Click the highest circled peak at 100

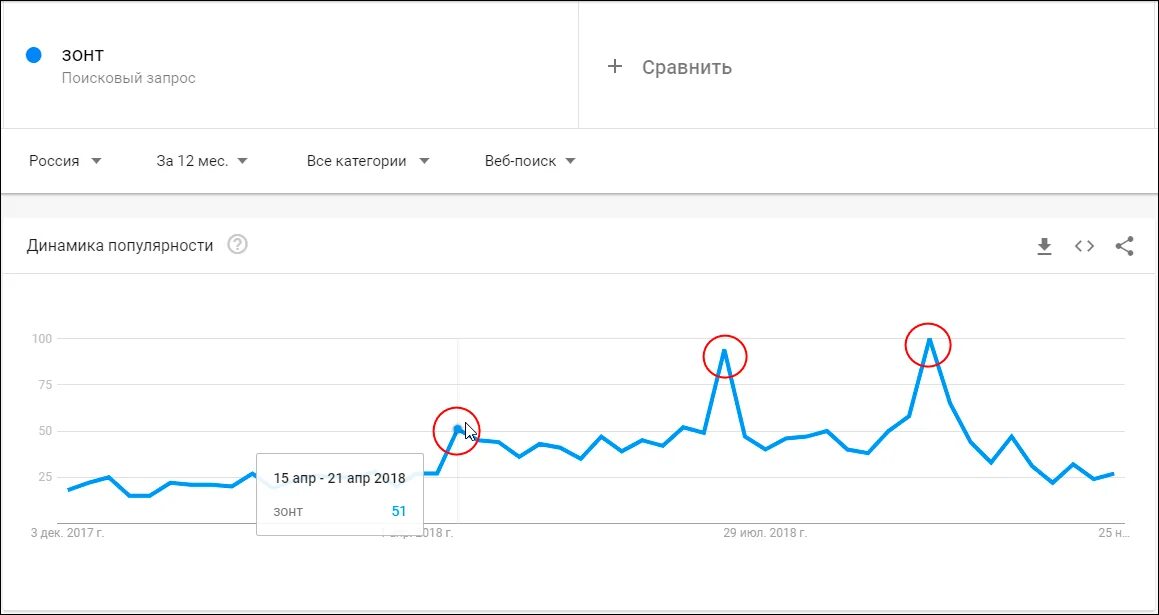pyautogui.click(x=928, y=344)
